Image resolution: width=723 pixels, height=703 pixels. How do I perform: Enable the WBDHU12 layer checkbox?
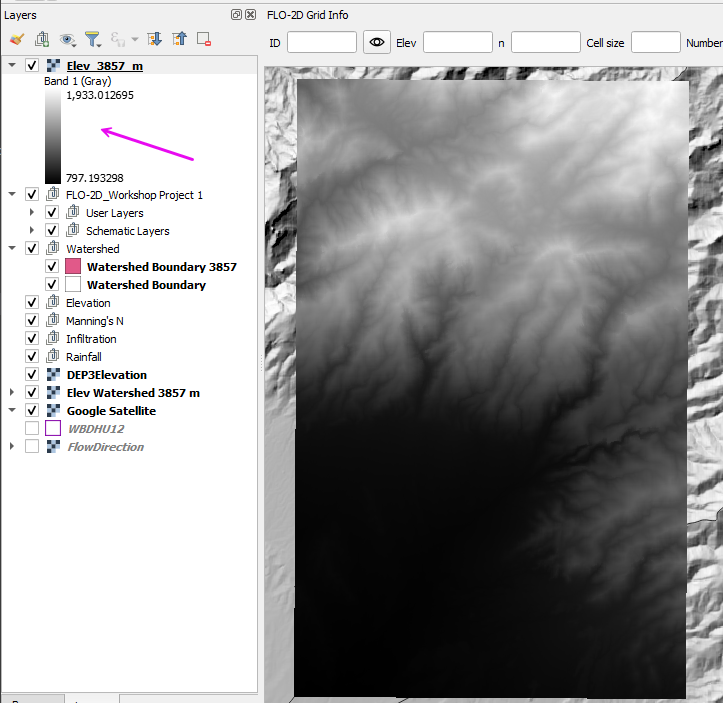pos(32,429)
